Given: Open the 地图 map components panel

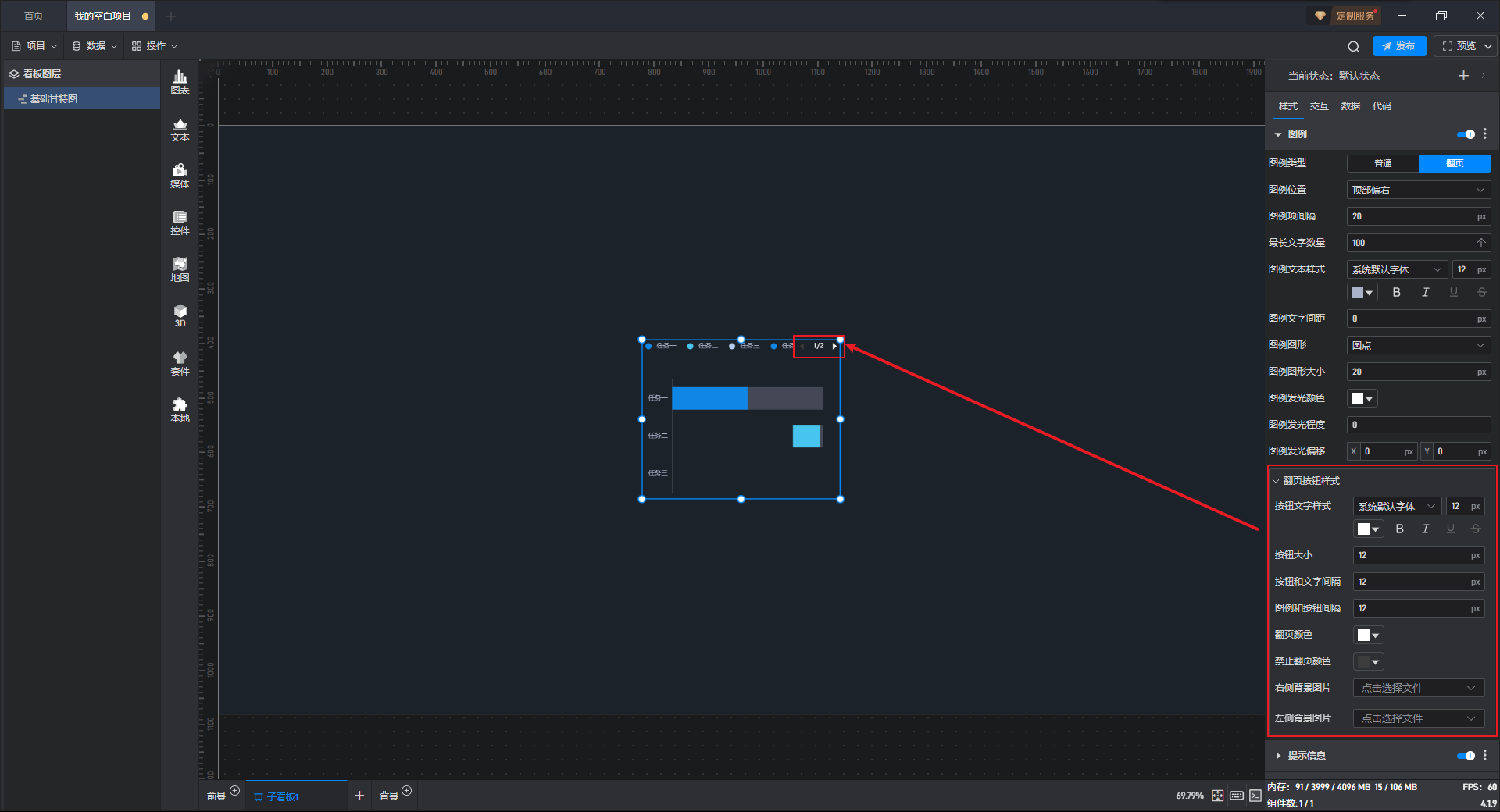Looking at the screenshot, I should click(180, 269).
